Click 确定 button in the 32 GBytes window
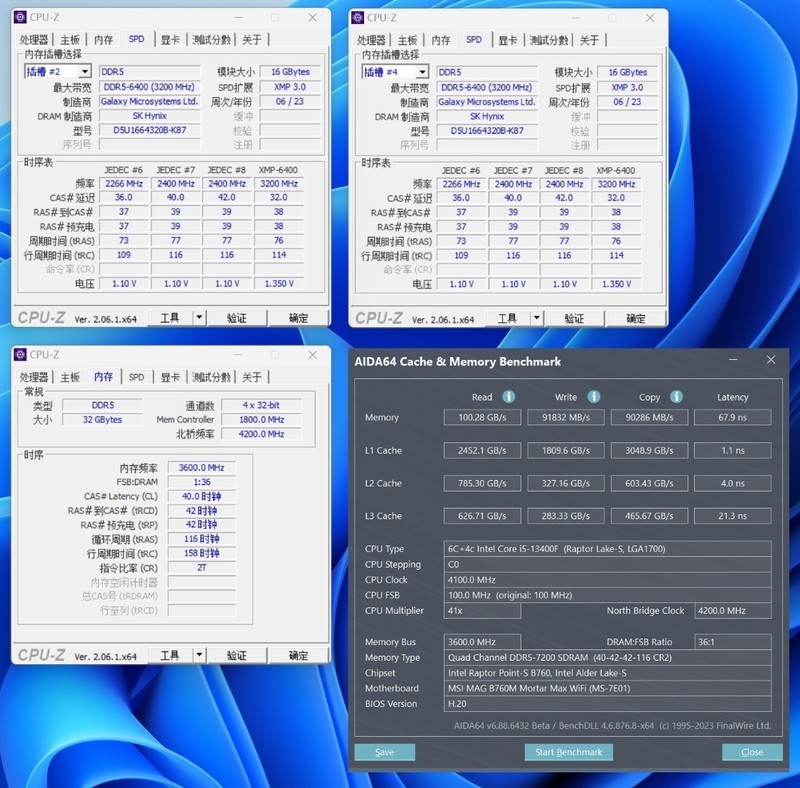Viewport: 800px width, 788px height. (x=298, y=655)
